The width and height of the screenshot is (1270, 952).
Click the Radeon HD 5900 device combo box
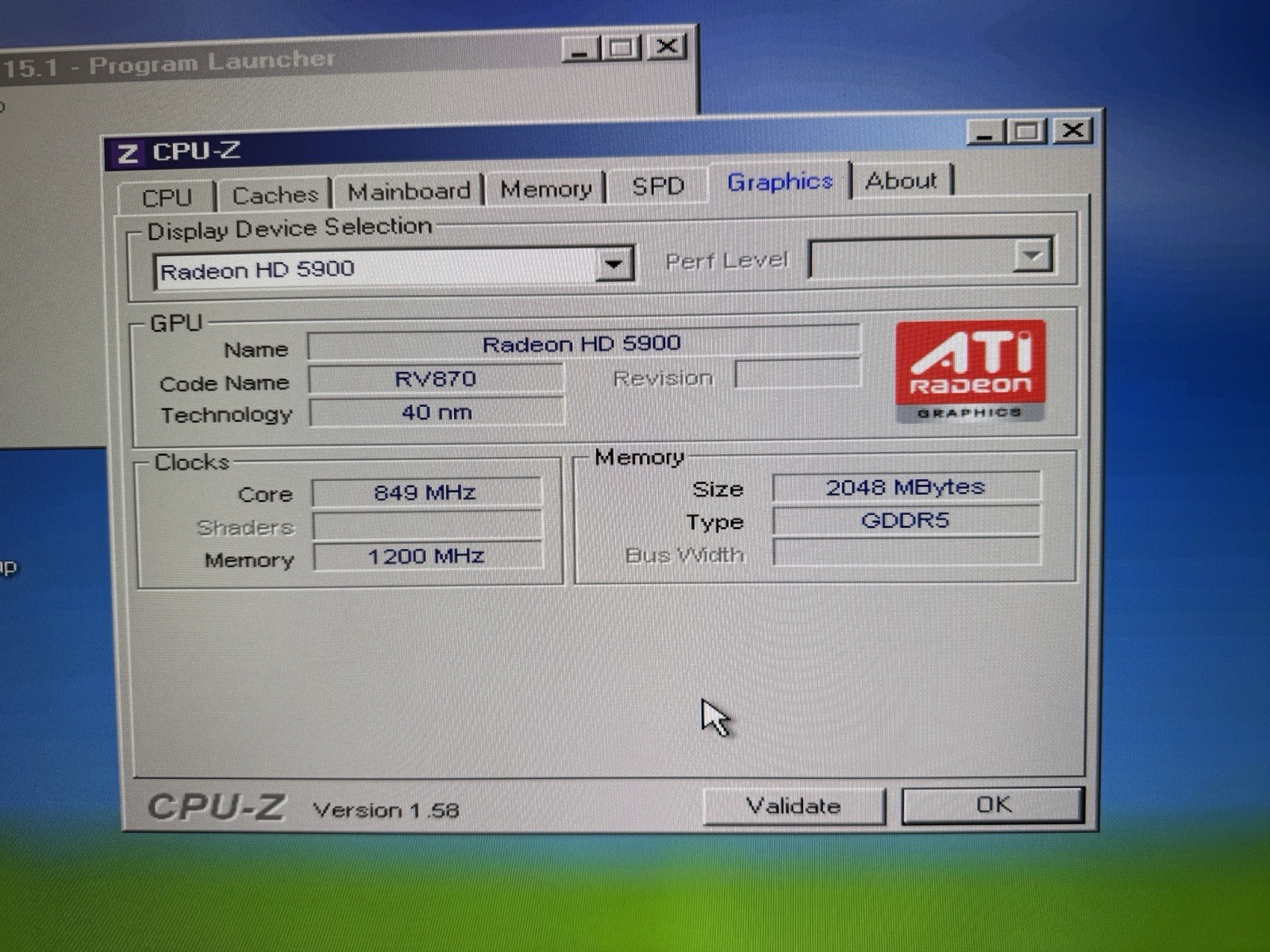pos(394,268)
